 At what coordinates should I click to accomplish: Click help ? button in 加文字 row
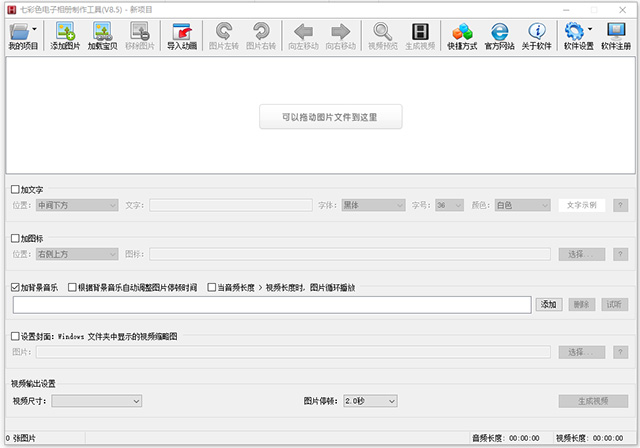tap(620, 205)
